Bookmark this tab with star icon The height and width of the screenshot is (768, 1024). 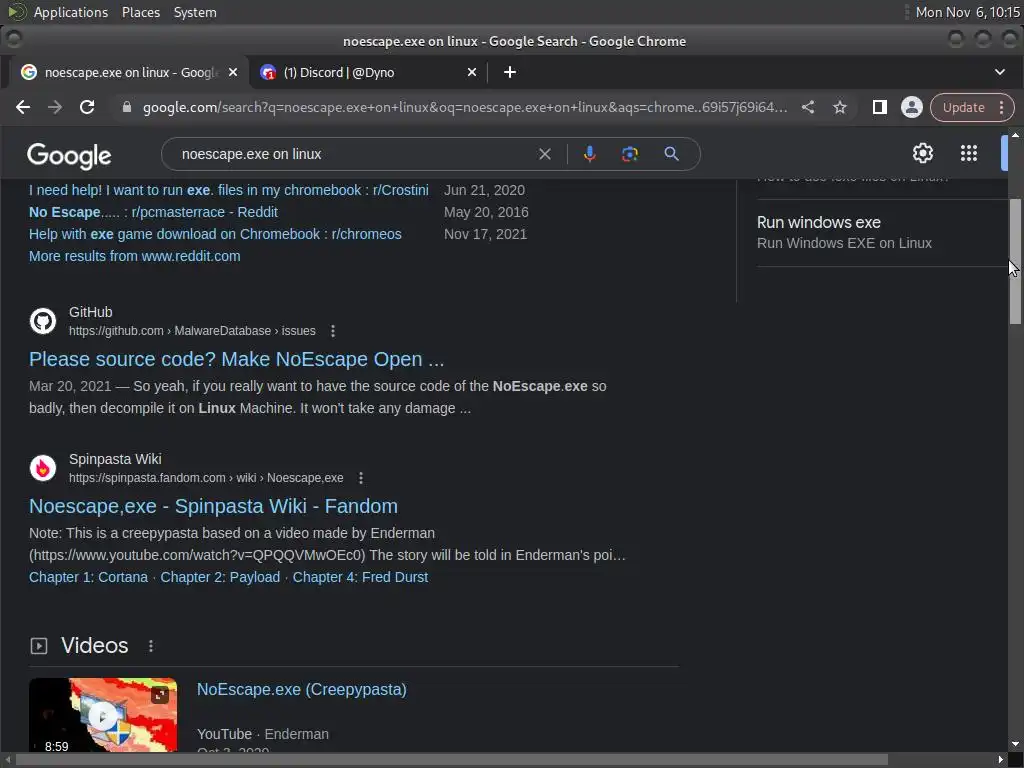(x=840, y=107)
